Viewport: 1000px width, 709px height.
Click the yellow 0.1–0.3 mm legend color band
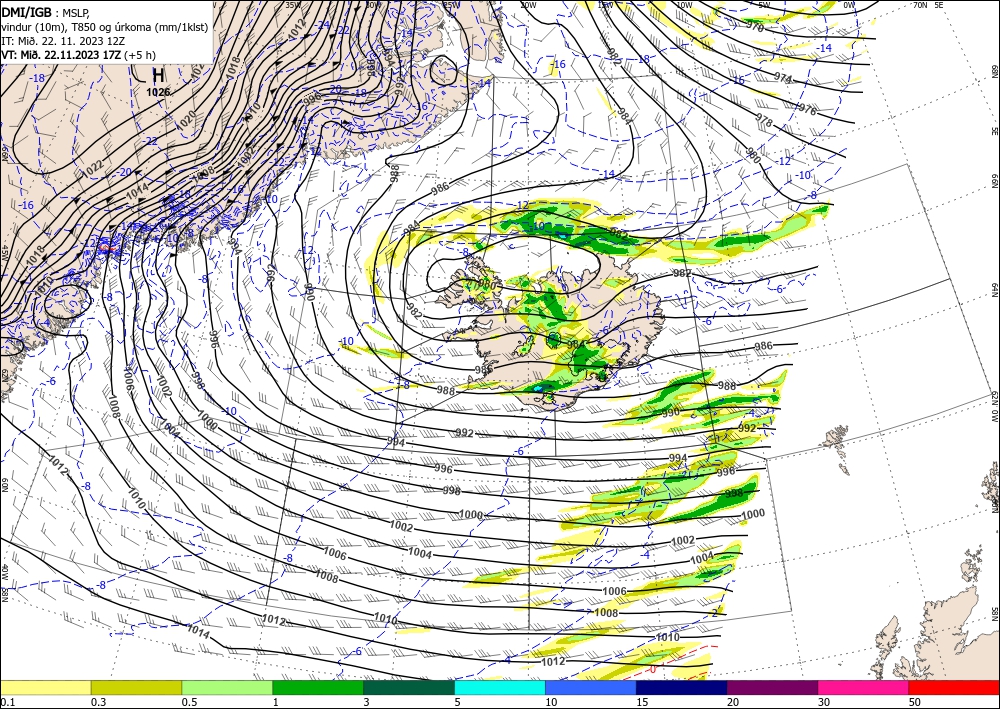point(45,687)
